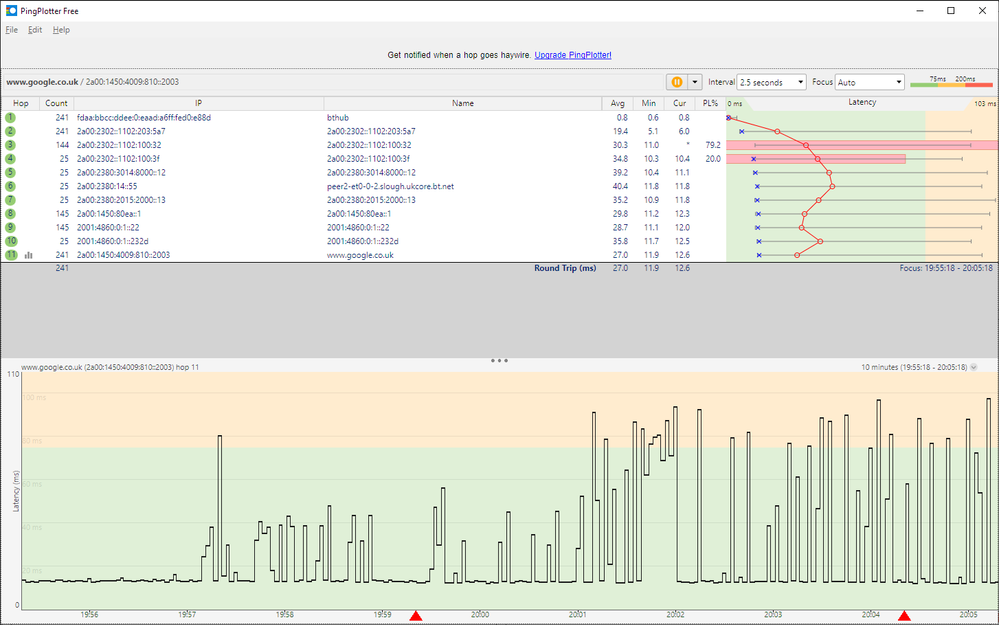Click the 75ms/200ms latency color legend
Image resolution: width=999 pixels, height=625 pixels.
950,82
